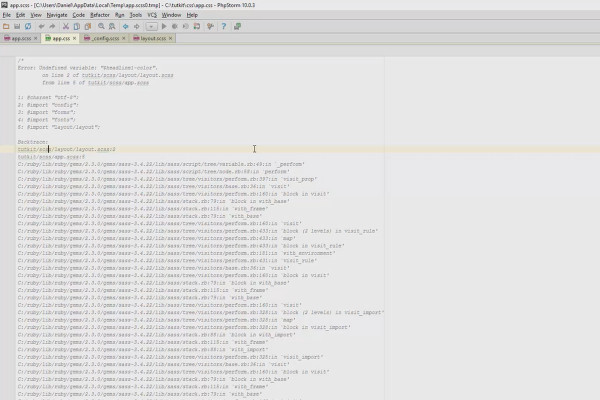Select the app.css editor tab
The width and height of the screenshot is (600, 400).
click(58, 38)
